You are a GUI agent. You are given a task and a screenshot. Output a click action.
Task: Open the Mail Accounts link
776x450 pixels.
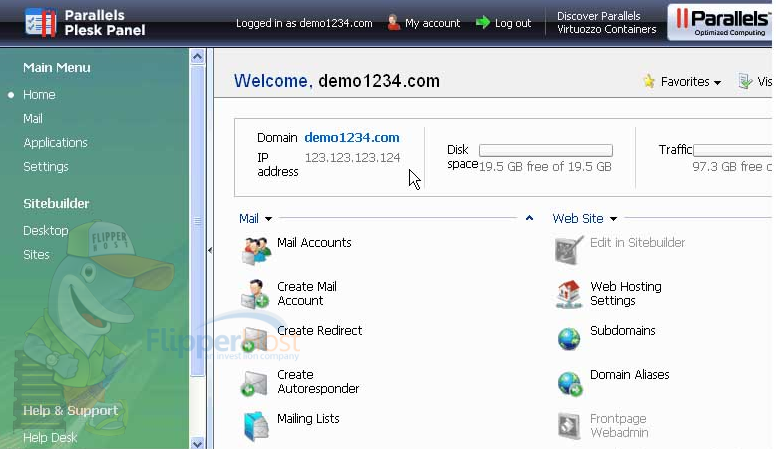point(314,243)
